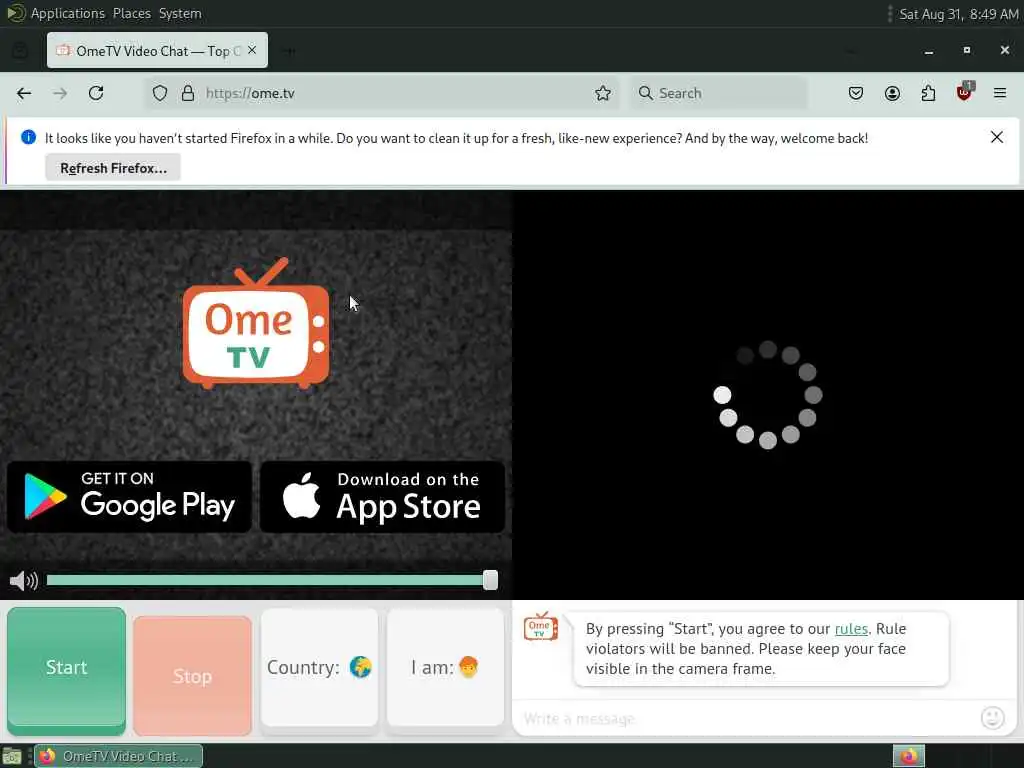Image resolution: width=1024 pixels, height=768 pixels.
Task: Select the OmeTV Video Chat browser tab
Action: [157, 50]
